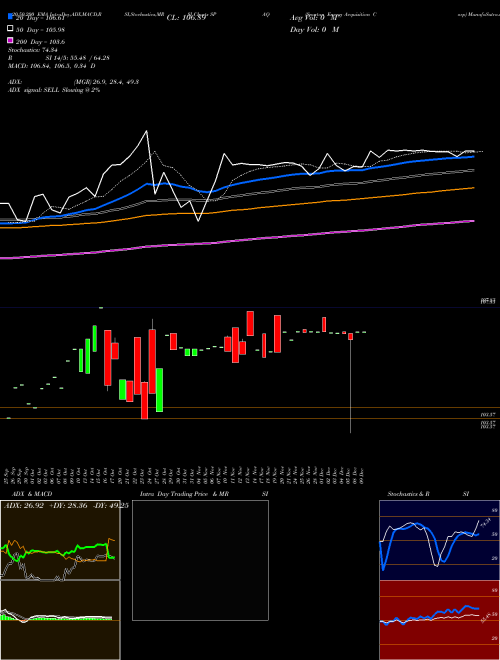This screenshot has height=660, width=500.
Task: Click the 'MACD: 106.84, 106.3, 0.34 D' line
Action: click(x=51, y=66)
